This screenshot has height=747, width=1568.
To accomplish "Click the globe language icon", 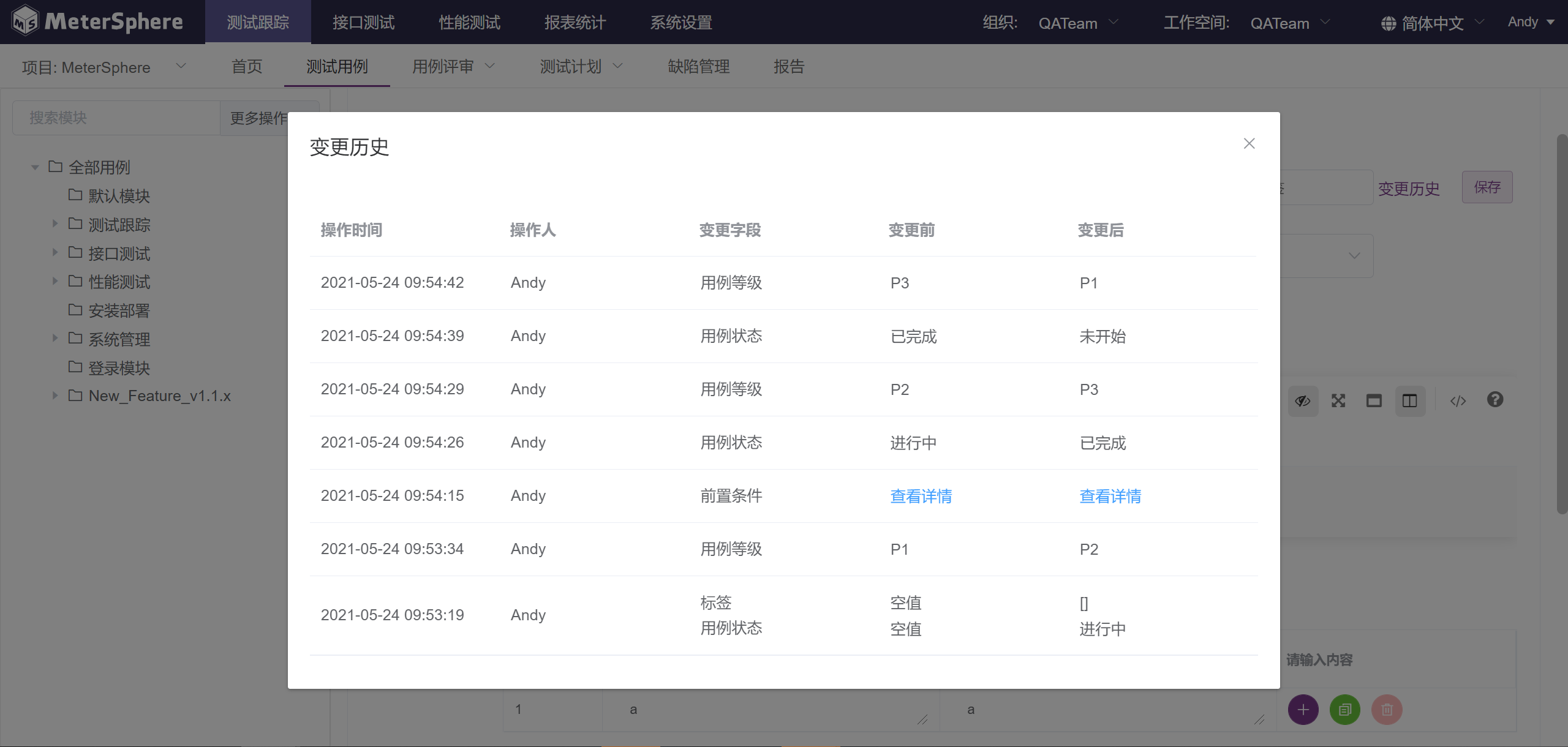I will [1389, 23].
